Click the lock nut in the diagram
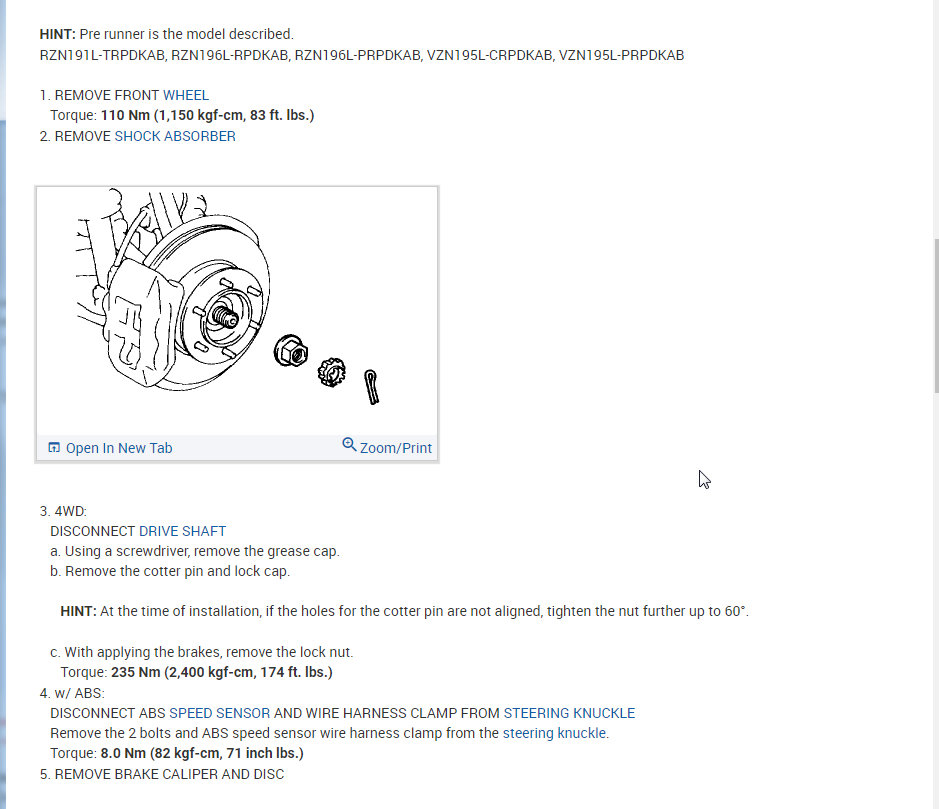 [x=291, y=351]
